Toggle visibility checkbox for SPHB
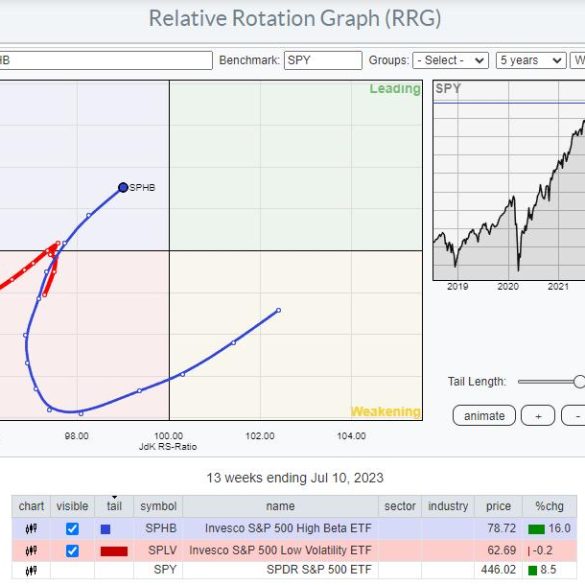 72,529
